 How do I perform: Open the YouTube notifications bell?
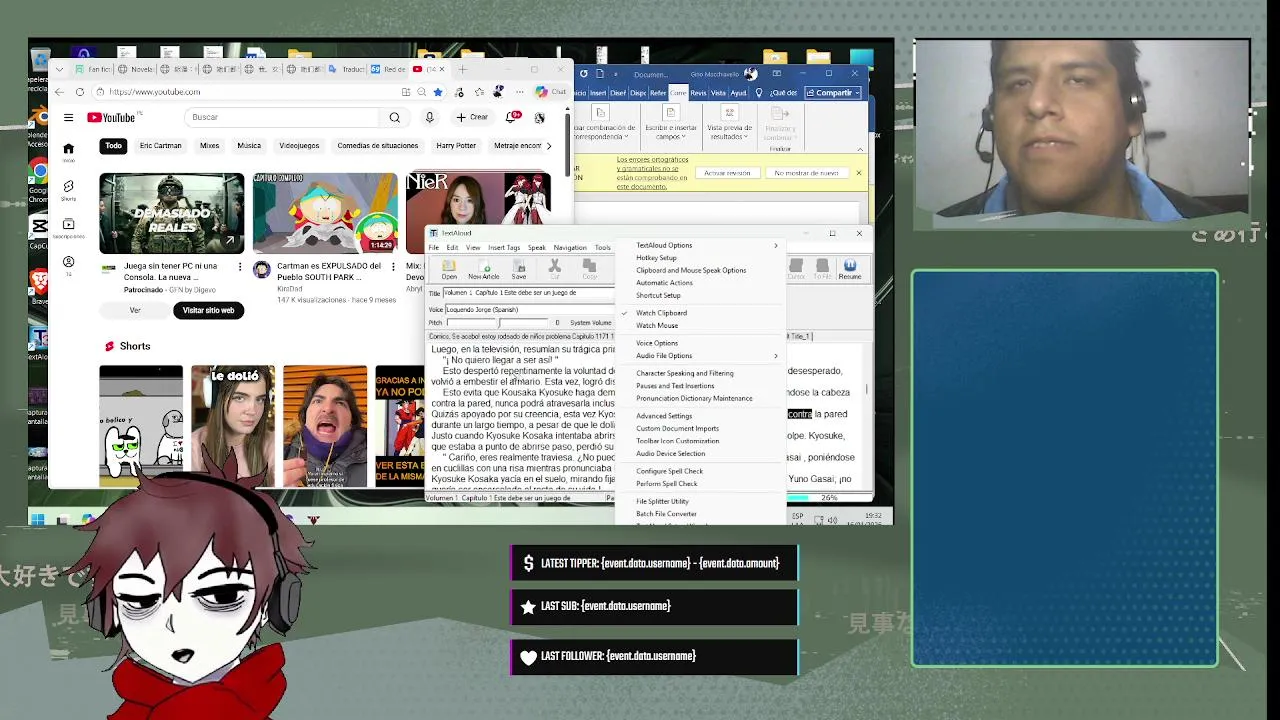(514, 117)
